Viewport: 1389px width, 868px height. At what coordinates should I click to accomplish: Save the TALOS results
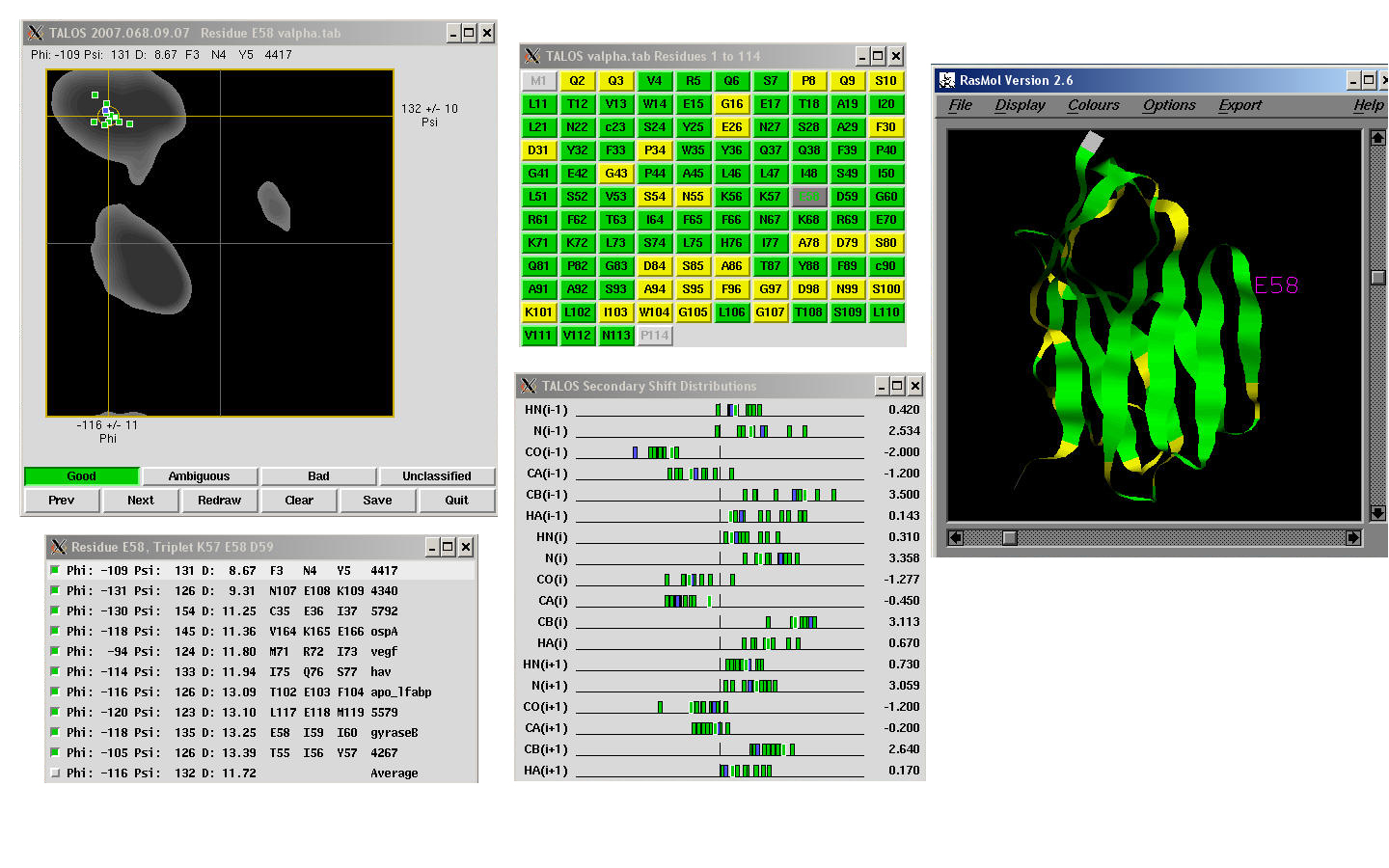coord(378,501)
